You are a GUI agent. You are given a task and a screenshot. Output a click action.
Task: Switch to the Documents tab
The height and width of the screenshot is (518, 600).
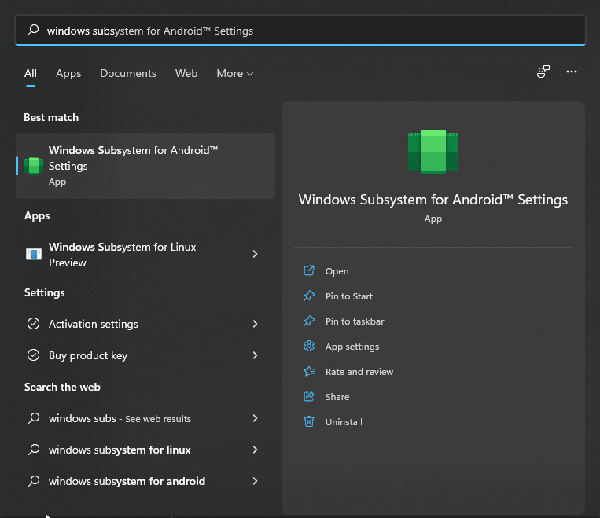128,73
